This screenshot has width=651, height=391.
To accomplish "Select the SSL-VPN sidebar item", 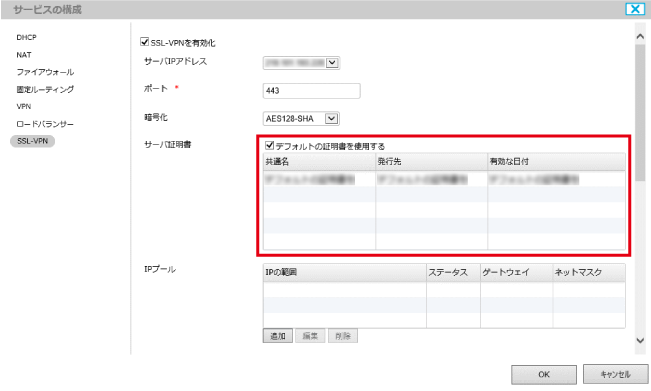I will (32, 141).
